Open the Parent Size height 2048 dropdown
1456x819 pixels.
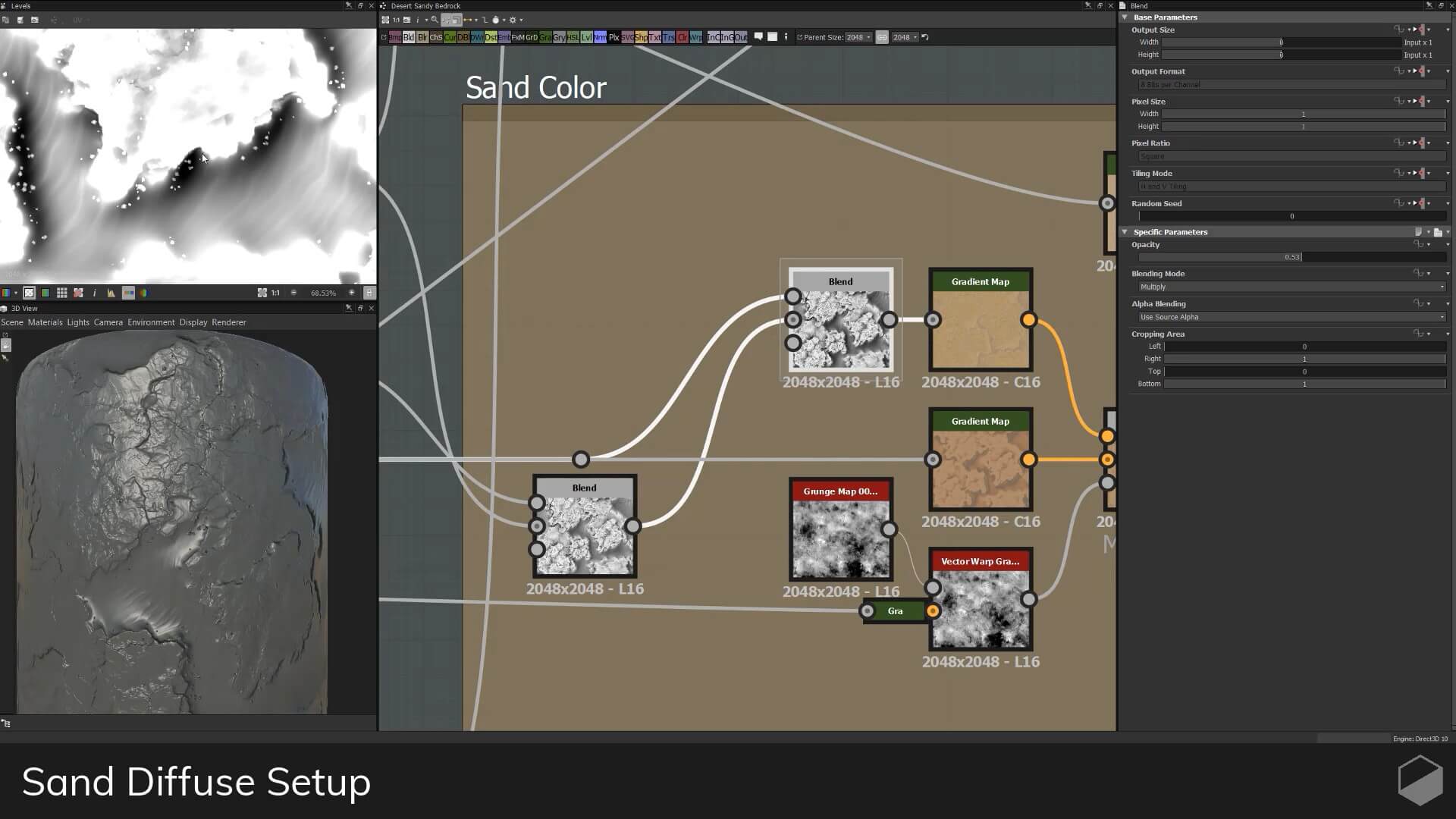click(905, 37)
